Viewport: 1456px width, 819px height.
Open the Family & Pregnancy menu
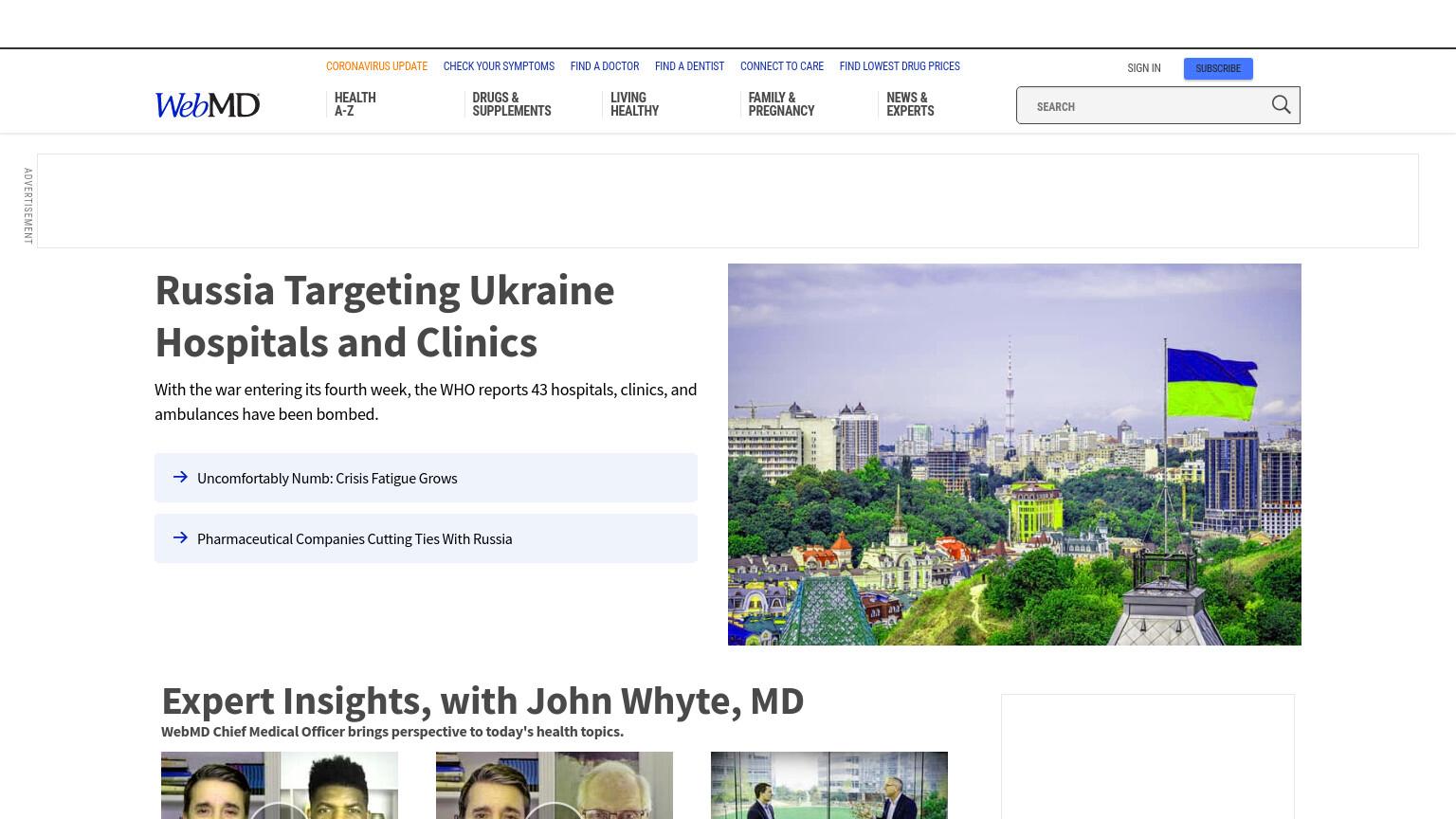(x=781, y=104)
